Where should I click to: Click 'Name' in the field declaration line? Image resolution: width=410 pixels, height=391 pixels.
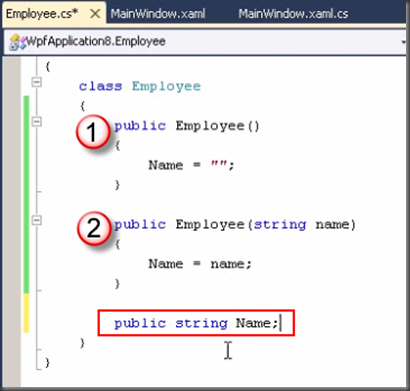tap(253, 323)
